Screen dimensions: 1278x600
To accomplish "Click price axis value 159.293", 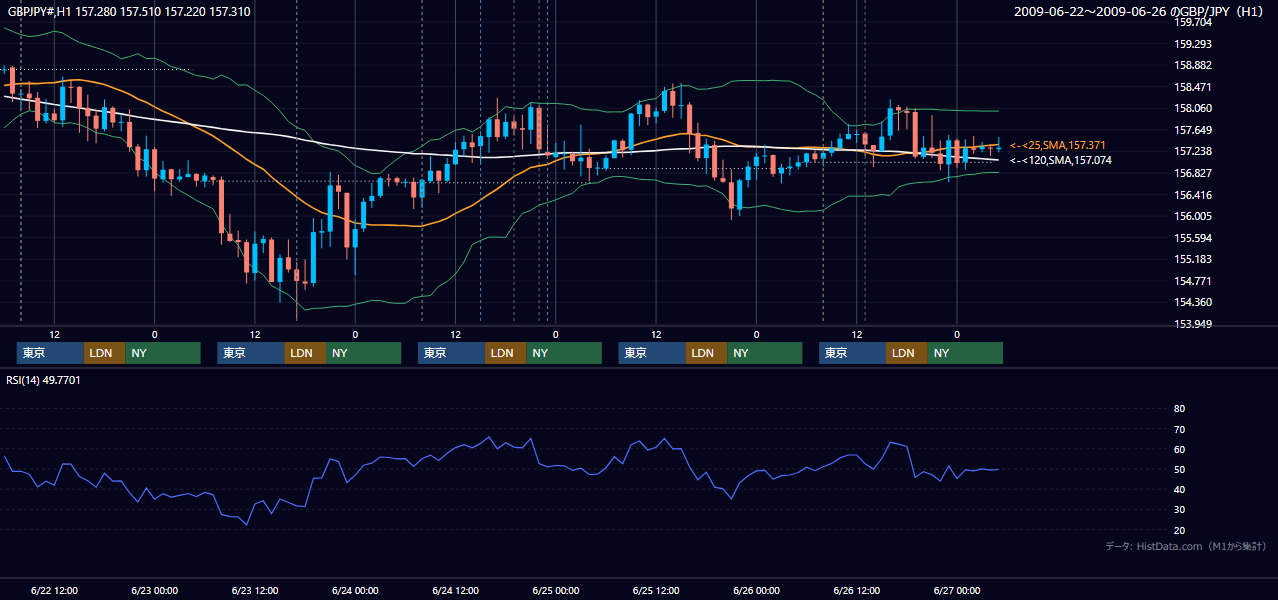I will 1193,44.
